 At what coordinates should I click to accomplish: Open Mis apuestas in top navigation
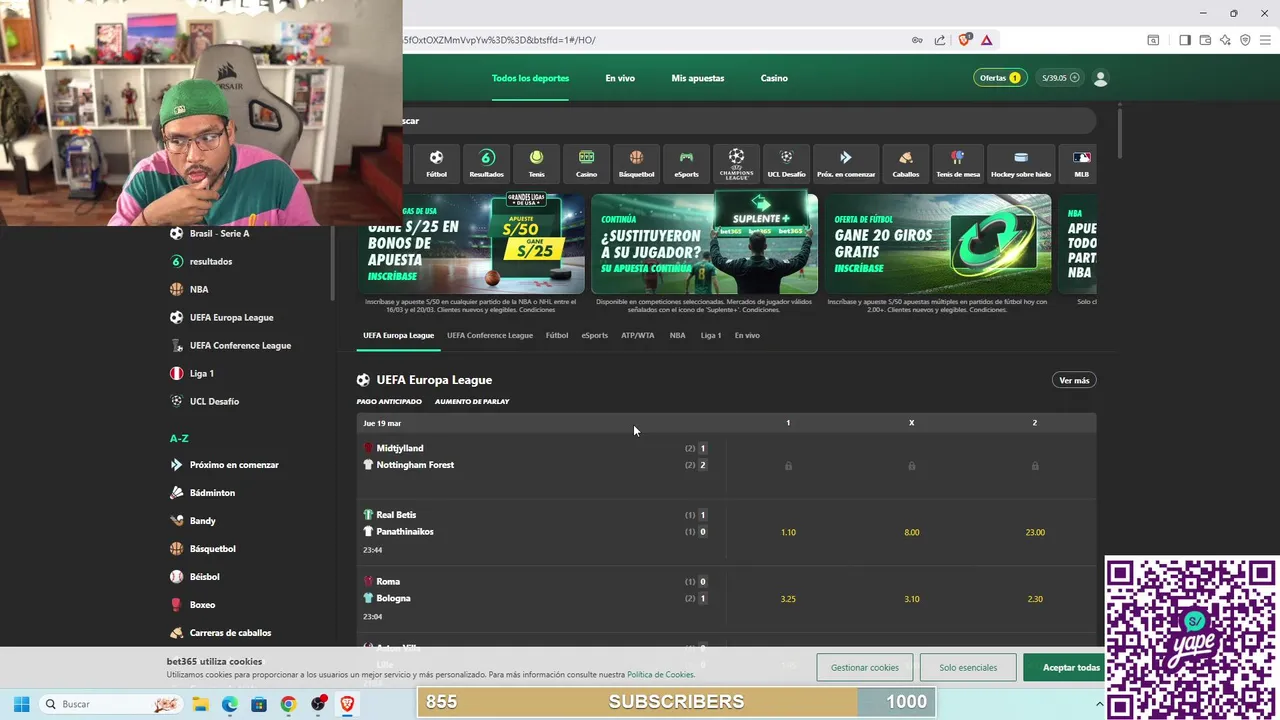click(x=698, y=78)
